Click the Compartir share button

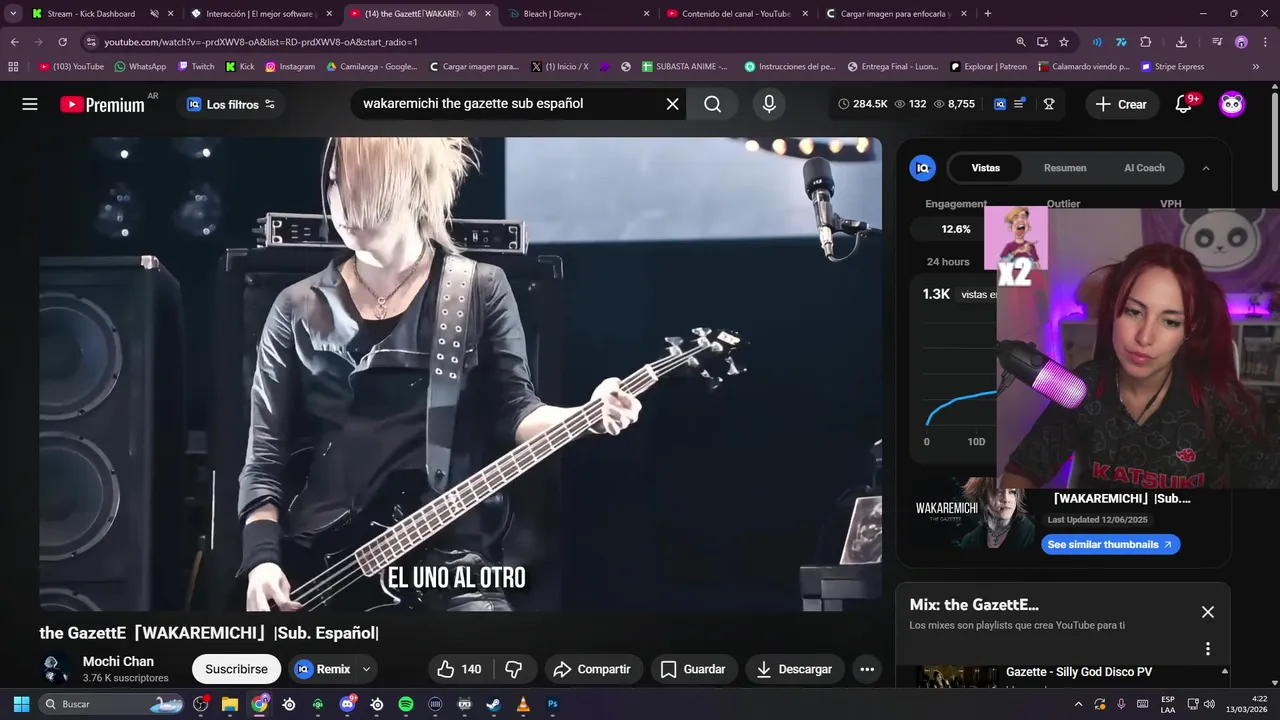click(x=592, y=669)
